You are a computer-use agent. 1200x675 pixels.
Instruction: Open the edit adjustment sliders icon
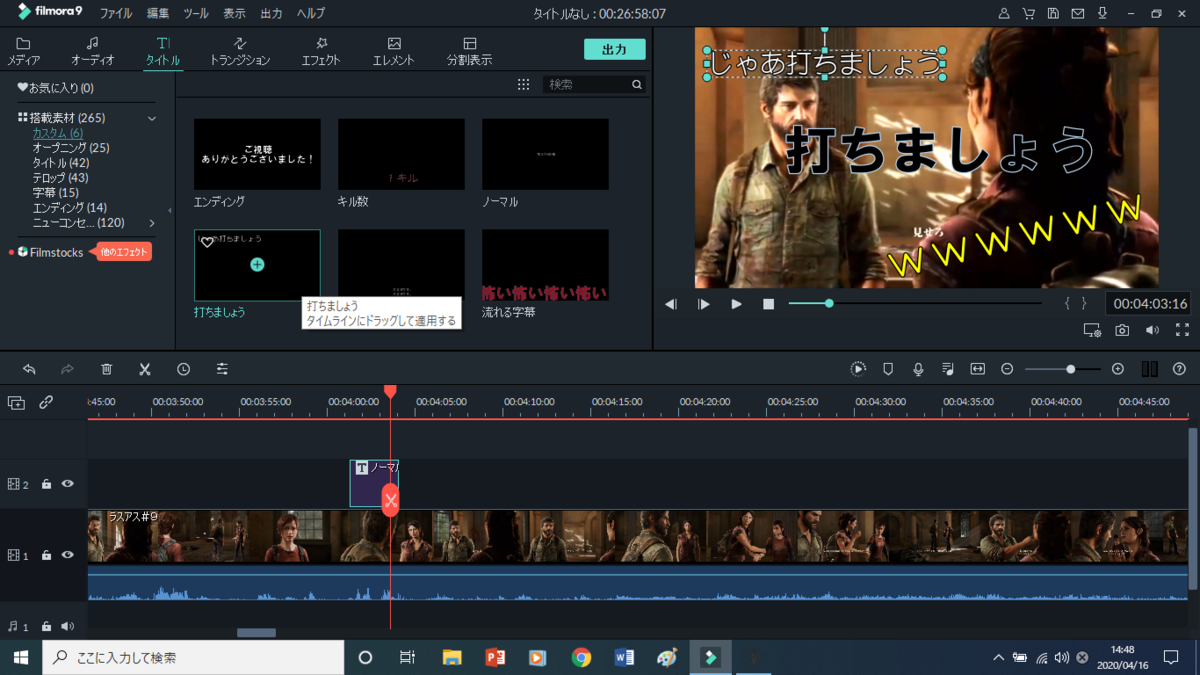(222, 369)
